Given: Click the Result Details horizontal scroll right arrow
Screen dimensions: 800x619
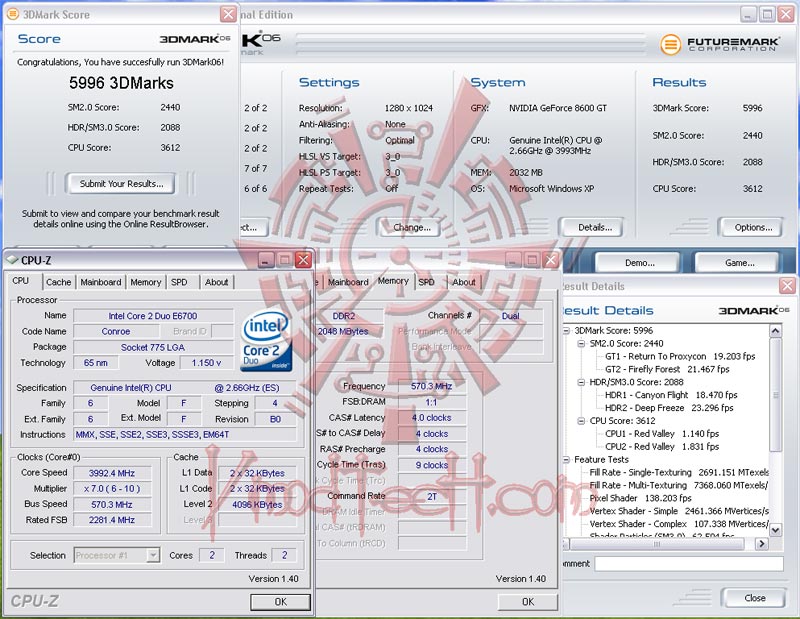Looking at the screenshot, I should point(761,543).
